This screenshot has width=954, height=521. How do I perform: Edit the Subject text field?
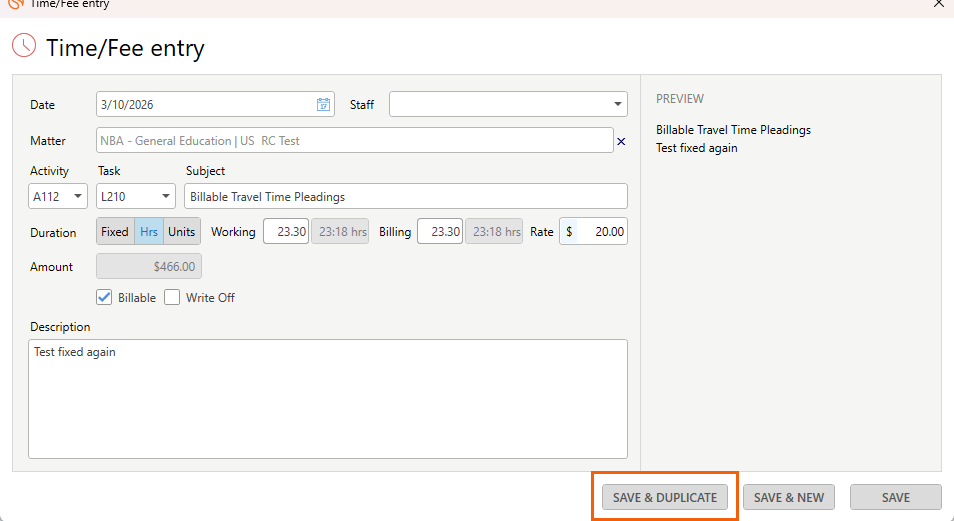pos(405,197)
